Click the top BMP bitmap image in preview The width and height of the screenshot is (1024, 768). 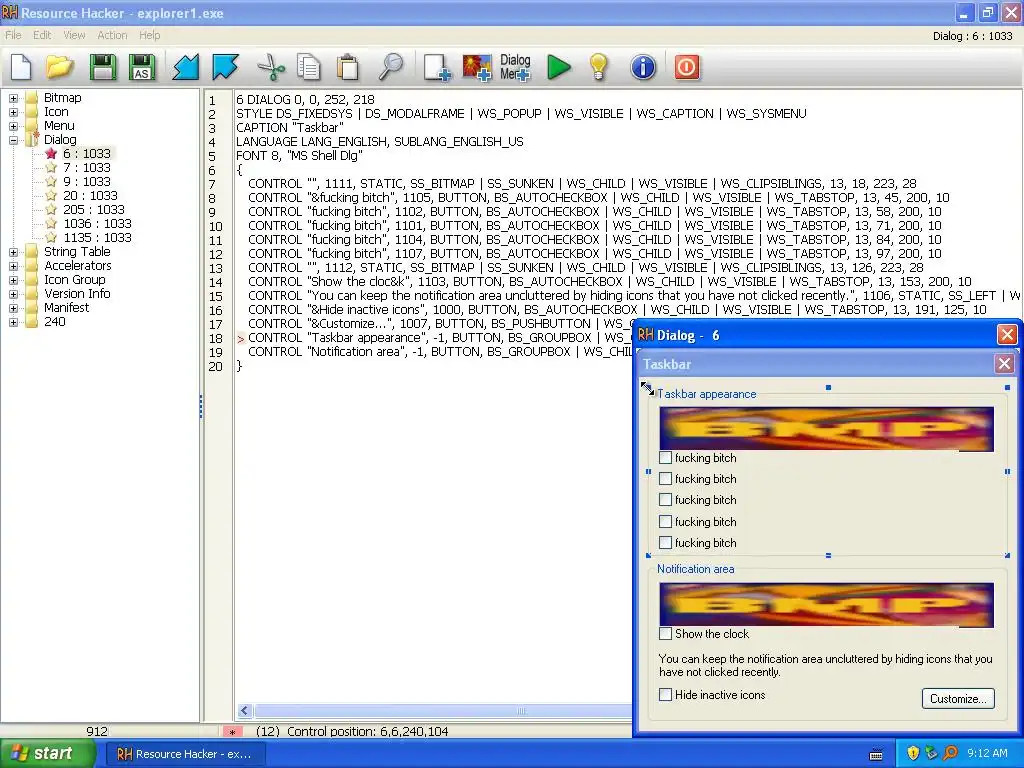coord(826,429)
